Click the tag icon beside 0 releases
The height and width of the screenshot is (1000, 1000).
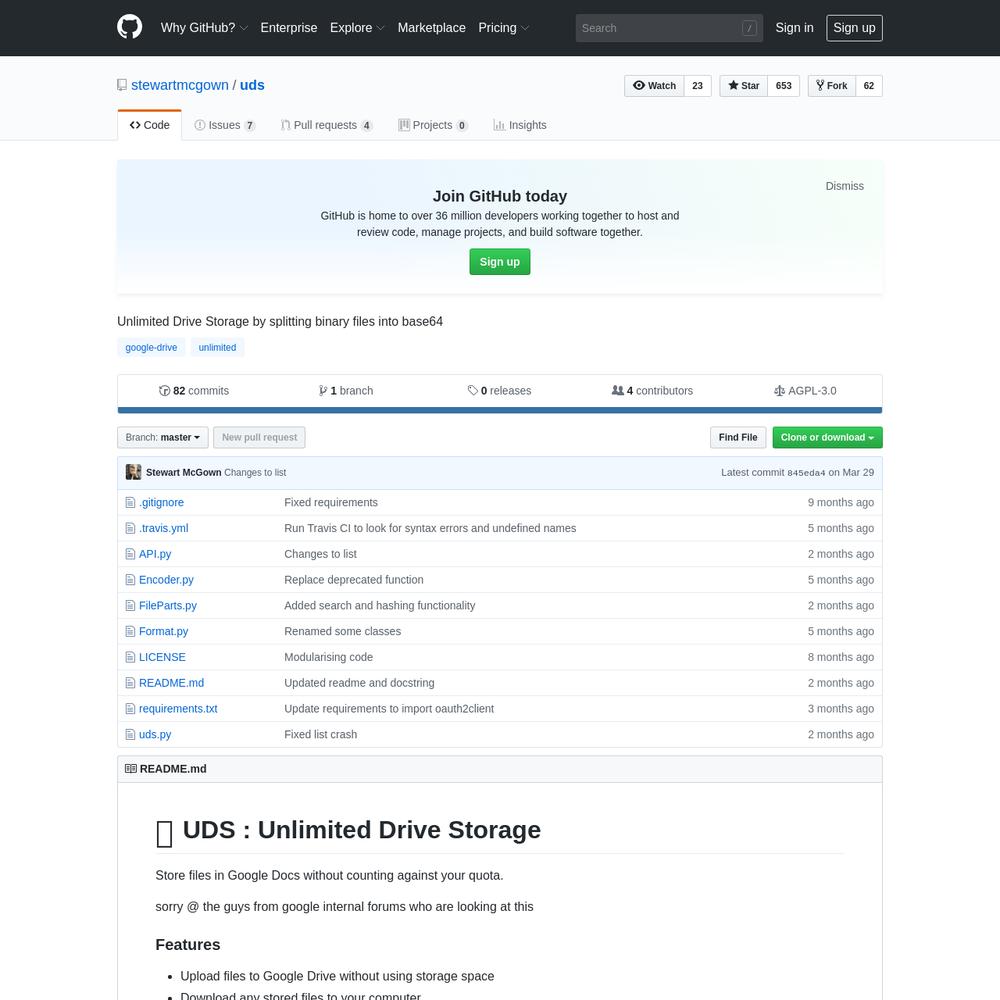click(x=473, y=390)
